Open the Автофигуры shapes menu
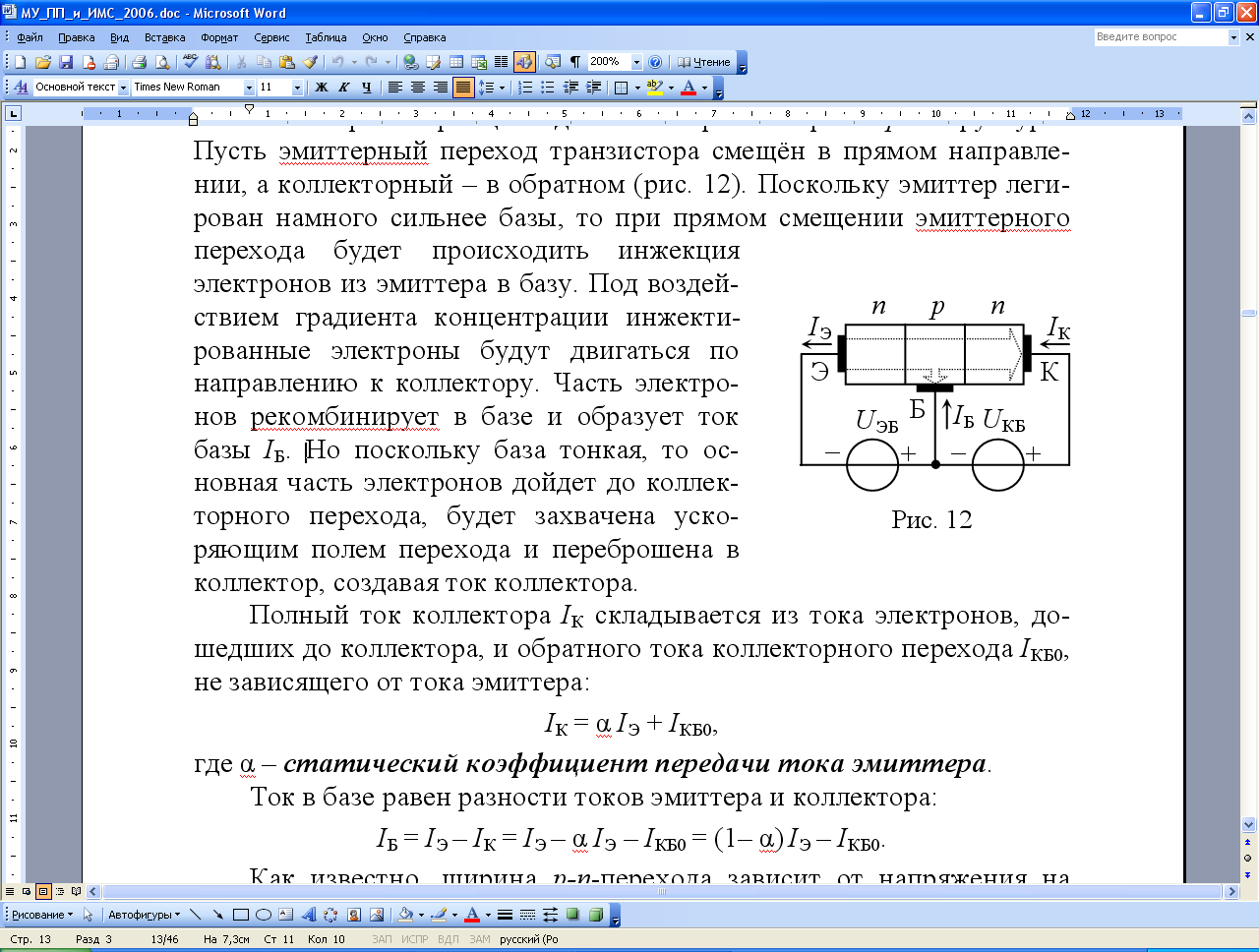The image size is (1259, 952). click(144, 915)
